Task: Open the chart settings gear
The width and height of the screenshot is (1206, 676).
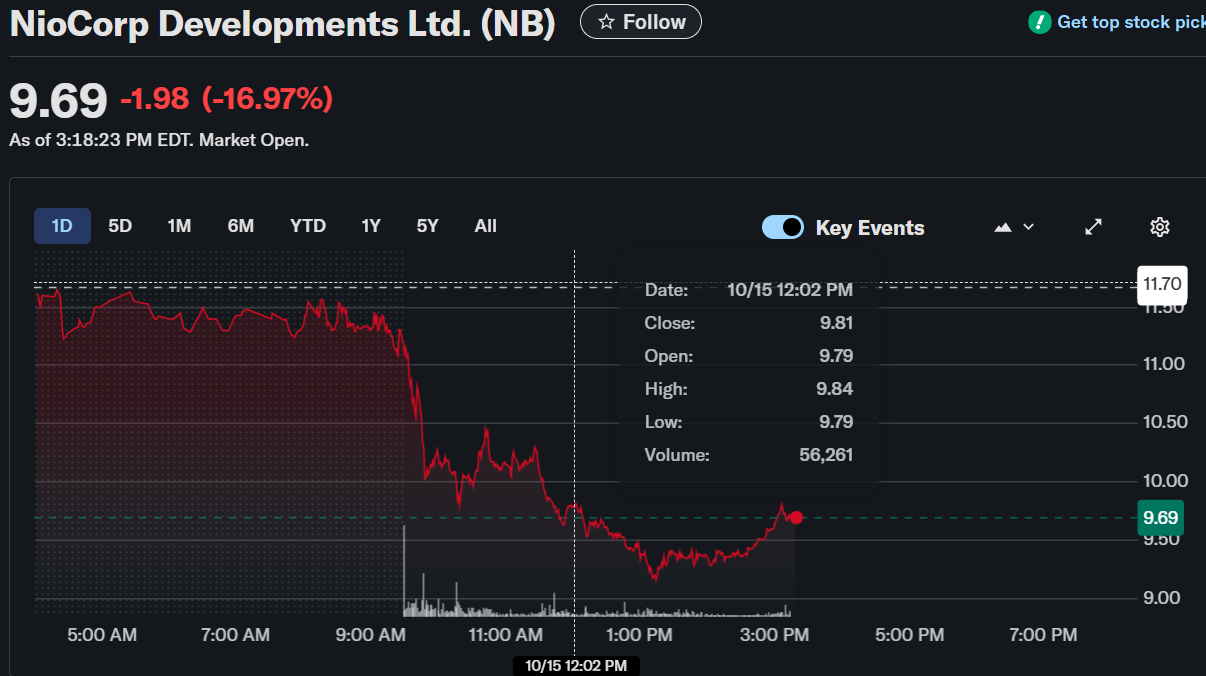Action: [1159, 227]
